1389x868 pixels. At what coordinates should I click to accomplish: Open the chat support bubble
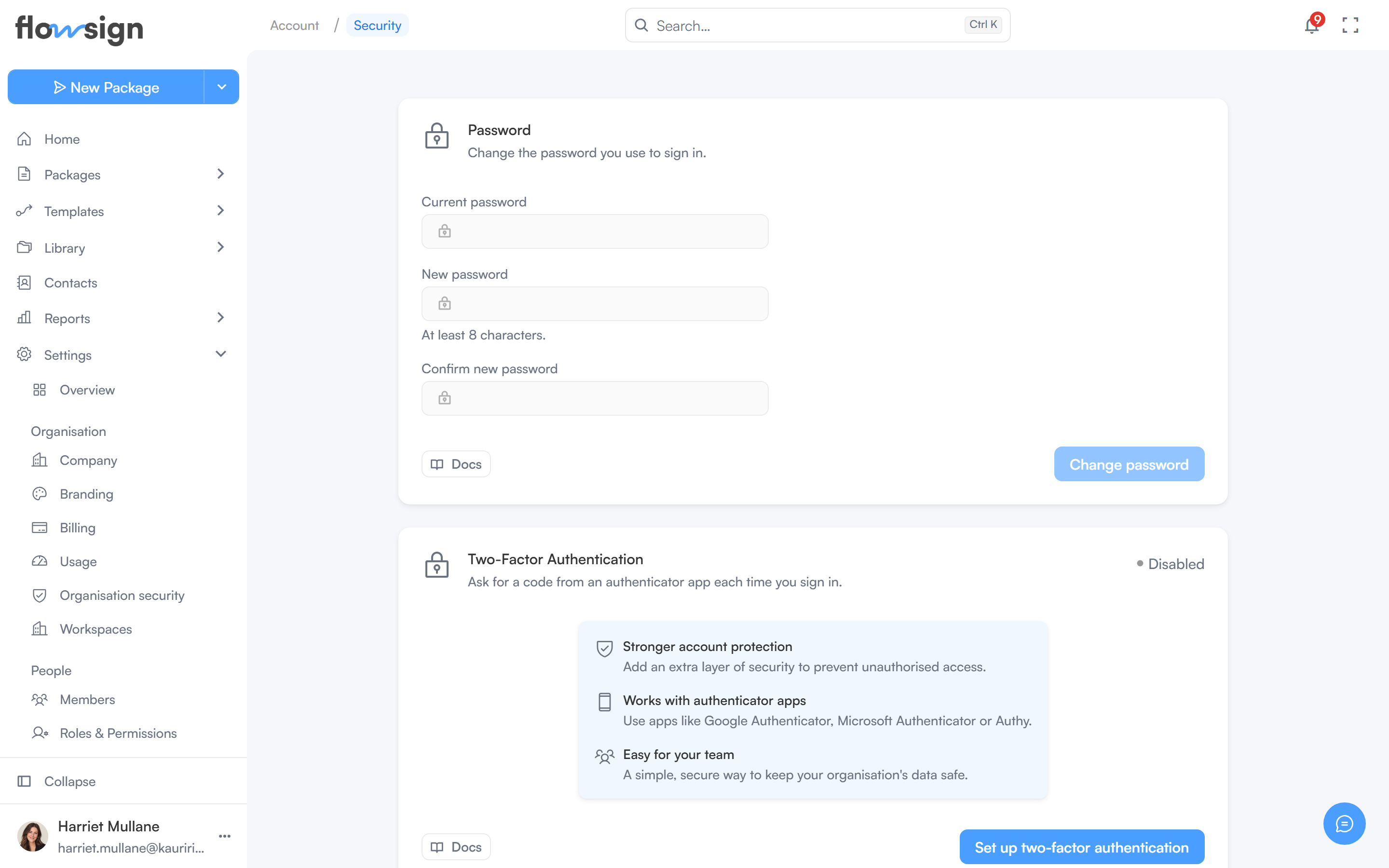click(x=1344, y=823)
